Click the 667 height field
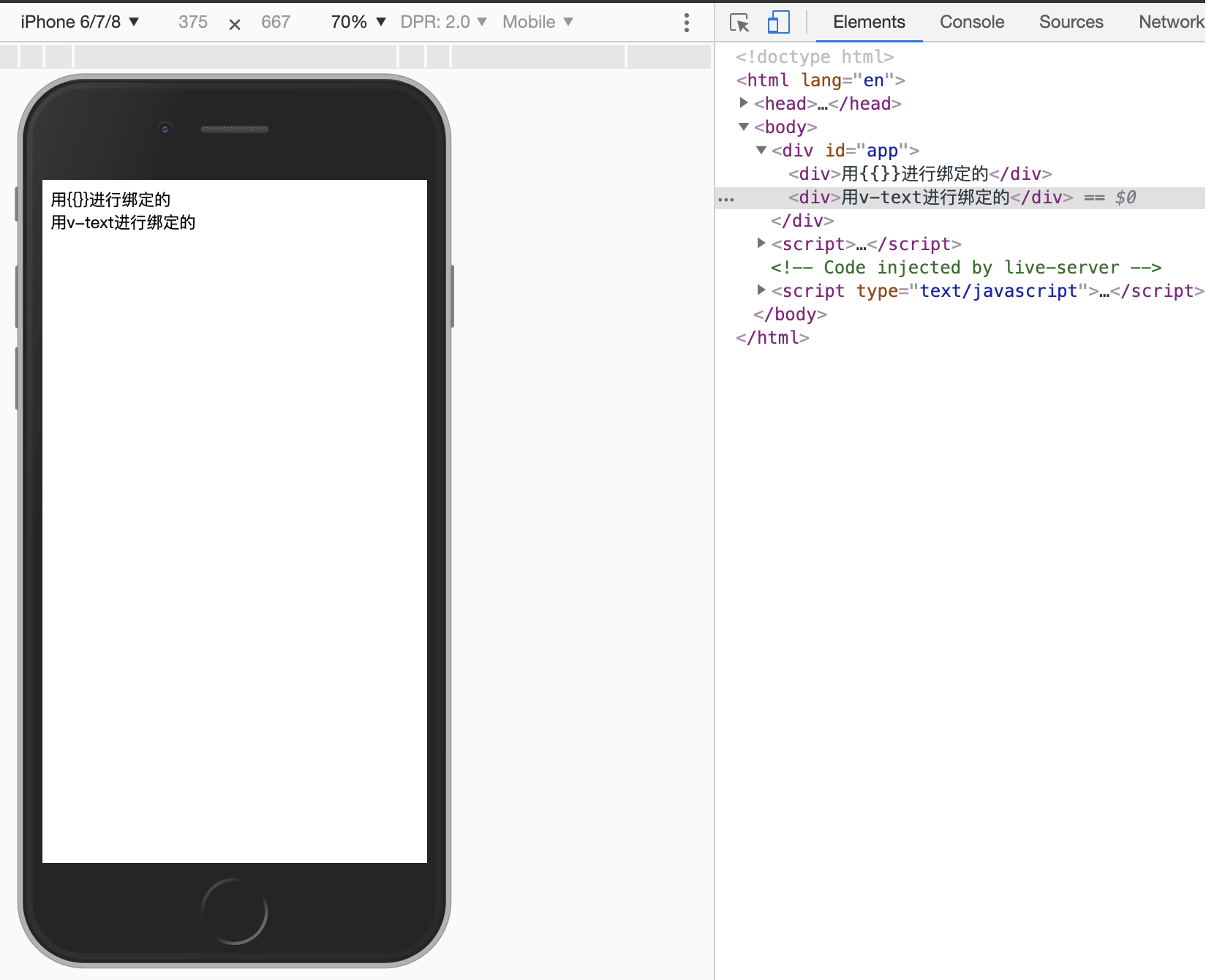 pyautogui.click(x=276, y=22)
